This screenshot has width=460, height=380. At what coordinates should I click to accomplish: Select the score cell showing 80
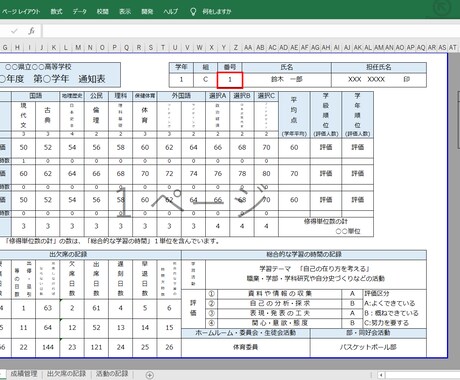(x=266, y=174)
